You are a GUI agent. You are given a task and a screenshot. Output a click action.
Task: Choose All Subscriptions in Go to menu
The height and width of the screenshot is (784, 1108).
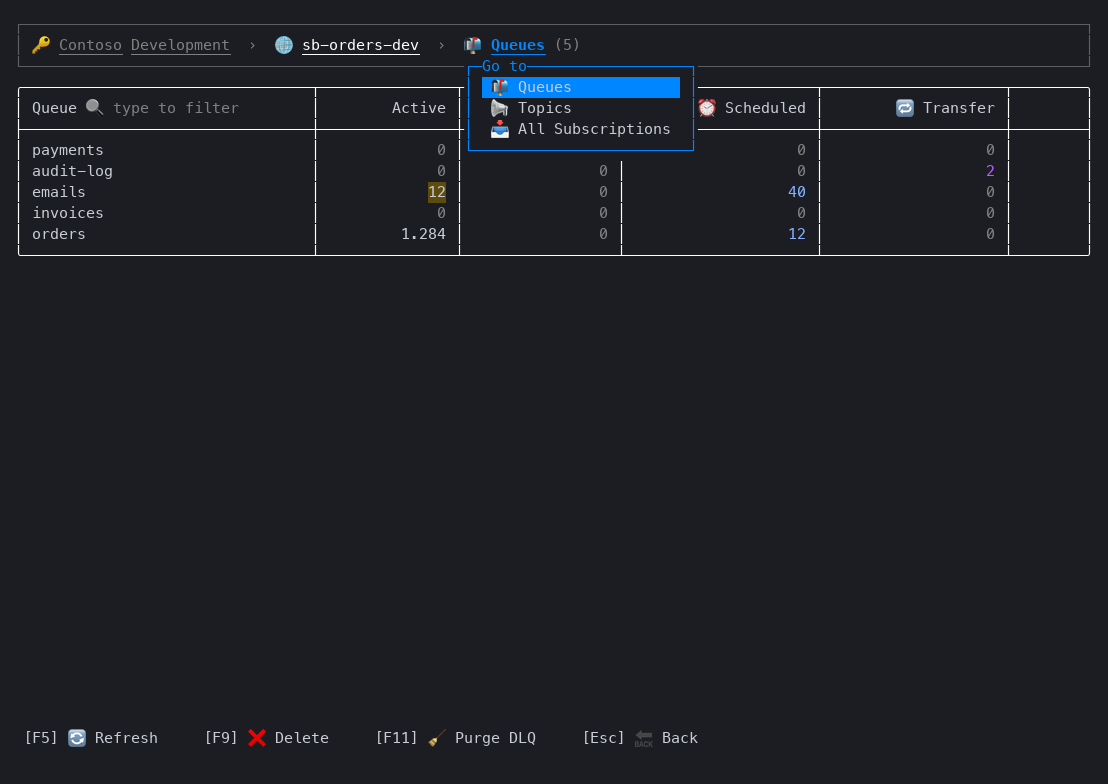(x=581, y=129)
